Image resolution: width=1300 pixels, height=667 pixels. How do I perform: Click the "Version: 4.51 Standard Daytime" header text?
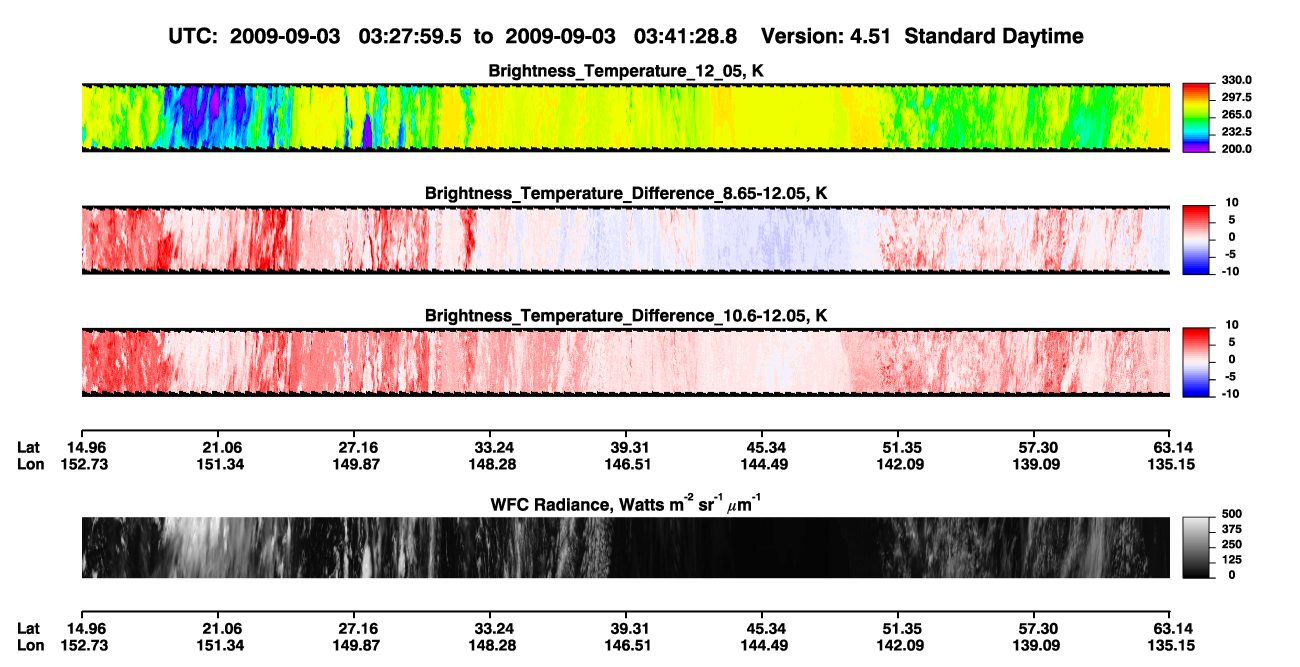[x=922, y=36]
